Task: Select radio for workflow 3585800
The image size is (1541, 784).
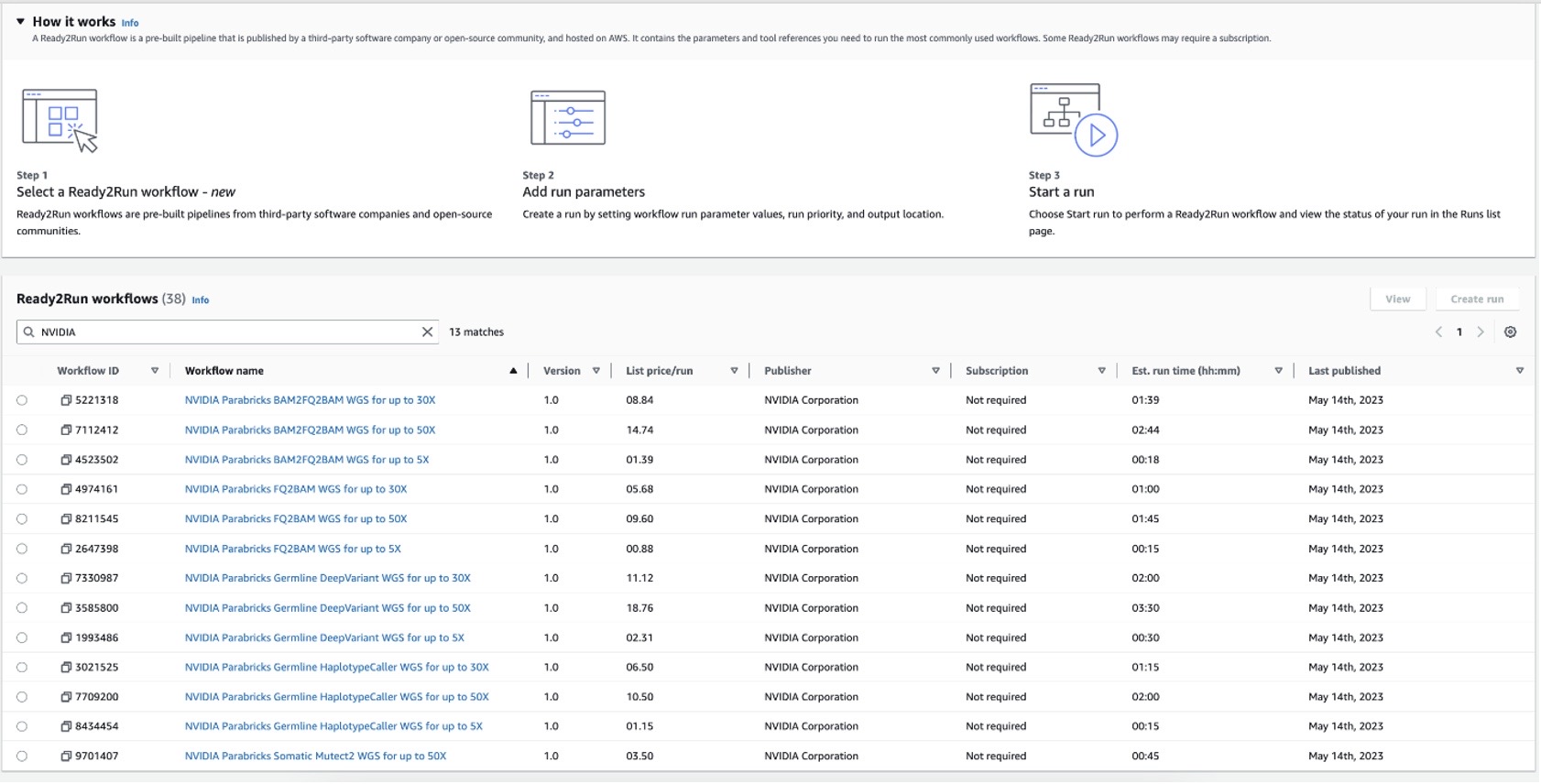Action: coord(22,608)
